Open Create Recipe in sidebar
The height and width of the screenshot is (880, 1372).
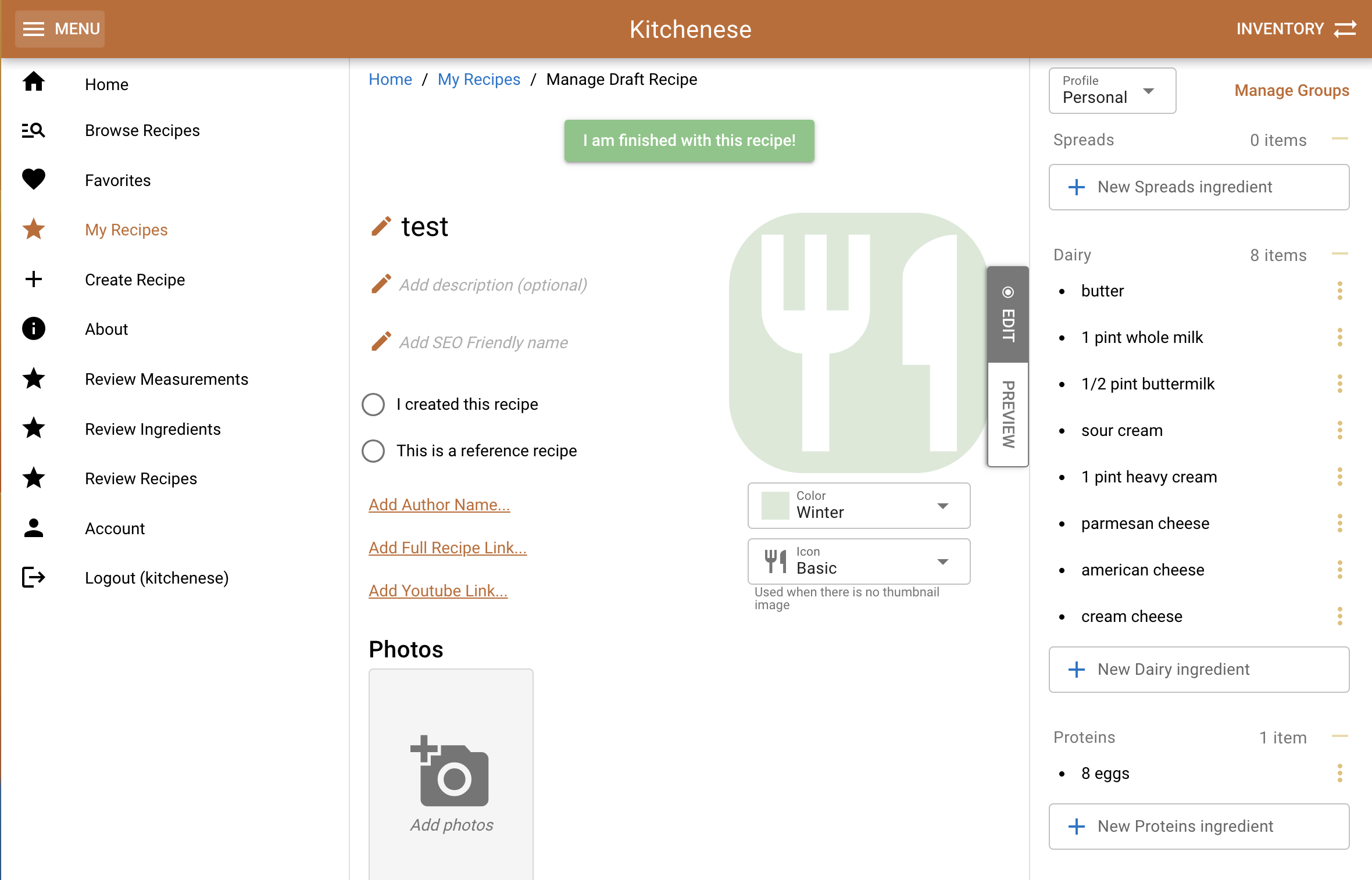click(x=135, y=280)
